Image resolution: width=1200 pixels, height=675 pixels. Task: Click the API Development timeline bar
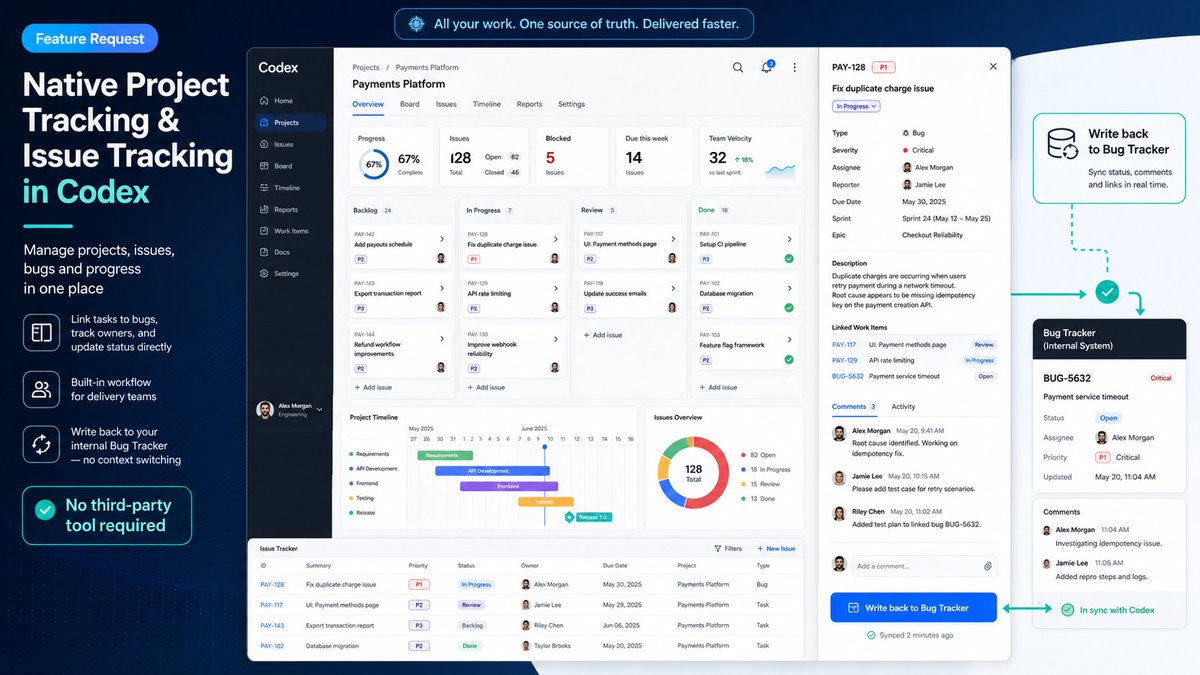click(x=494, y=470)
